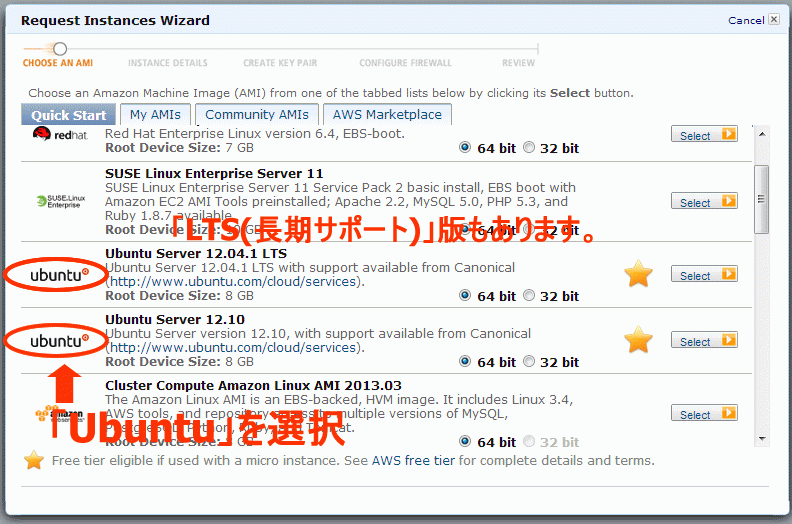
Task: Click free tier star for Ubuntu 12.04.1 LTS
Action: (x=638, y=274)
